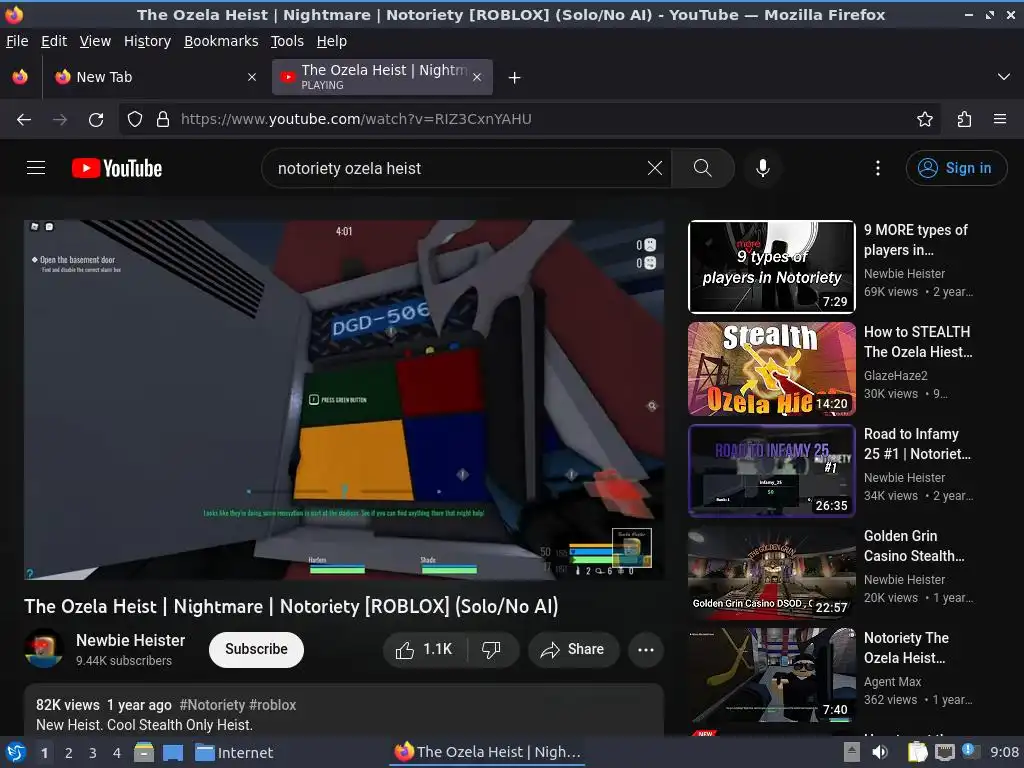Open the Newbie Heister channel name
This screenshot has height=768, width=1024.
pos(130,640)
